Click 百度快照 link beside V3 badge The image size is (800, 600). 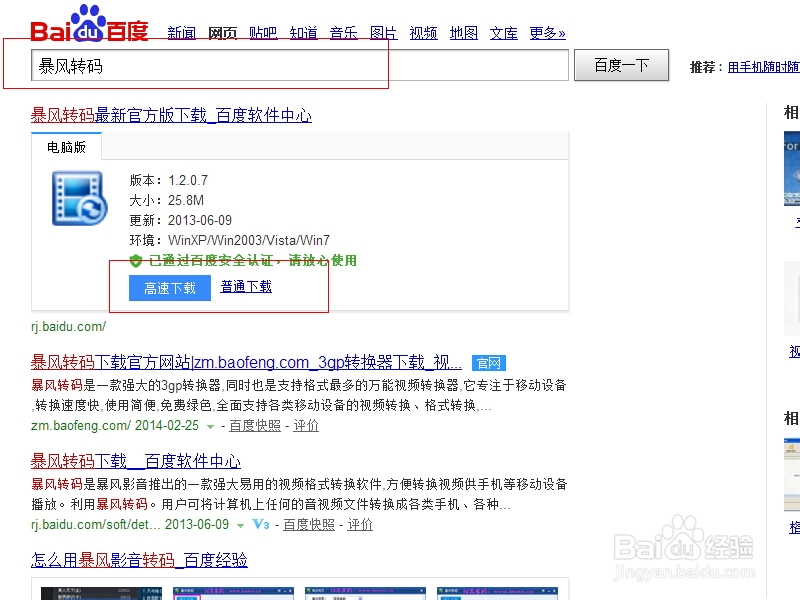pyautogui.click(x=309, y=524)
